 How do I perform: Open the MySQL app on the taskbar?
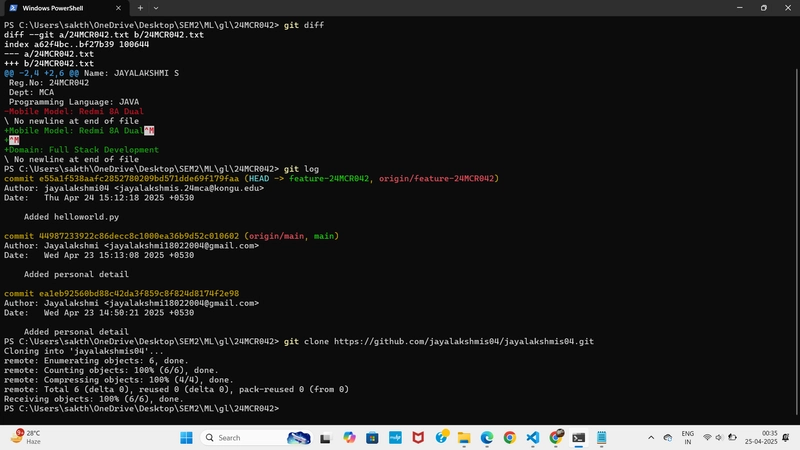point(395,438)
